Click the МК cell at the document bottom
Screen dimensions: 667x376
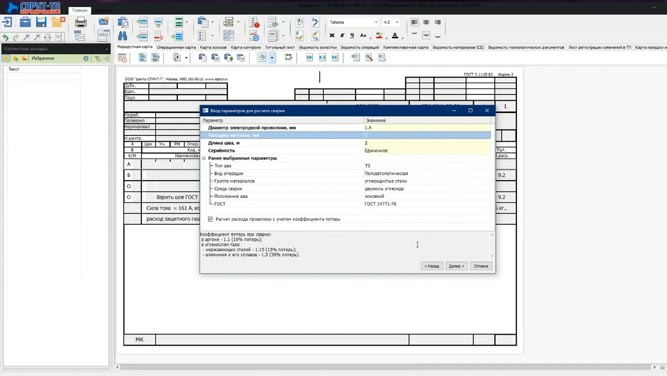tap(140, 339)
